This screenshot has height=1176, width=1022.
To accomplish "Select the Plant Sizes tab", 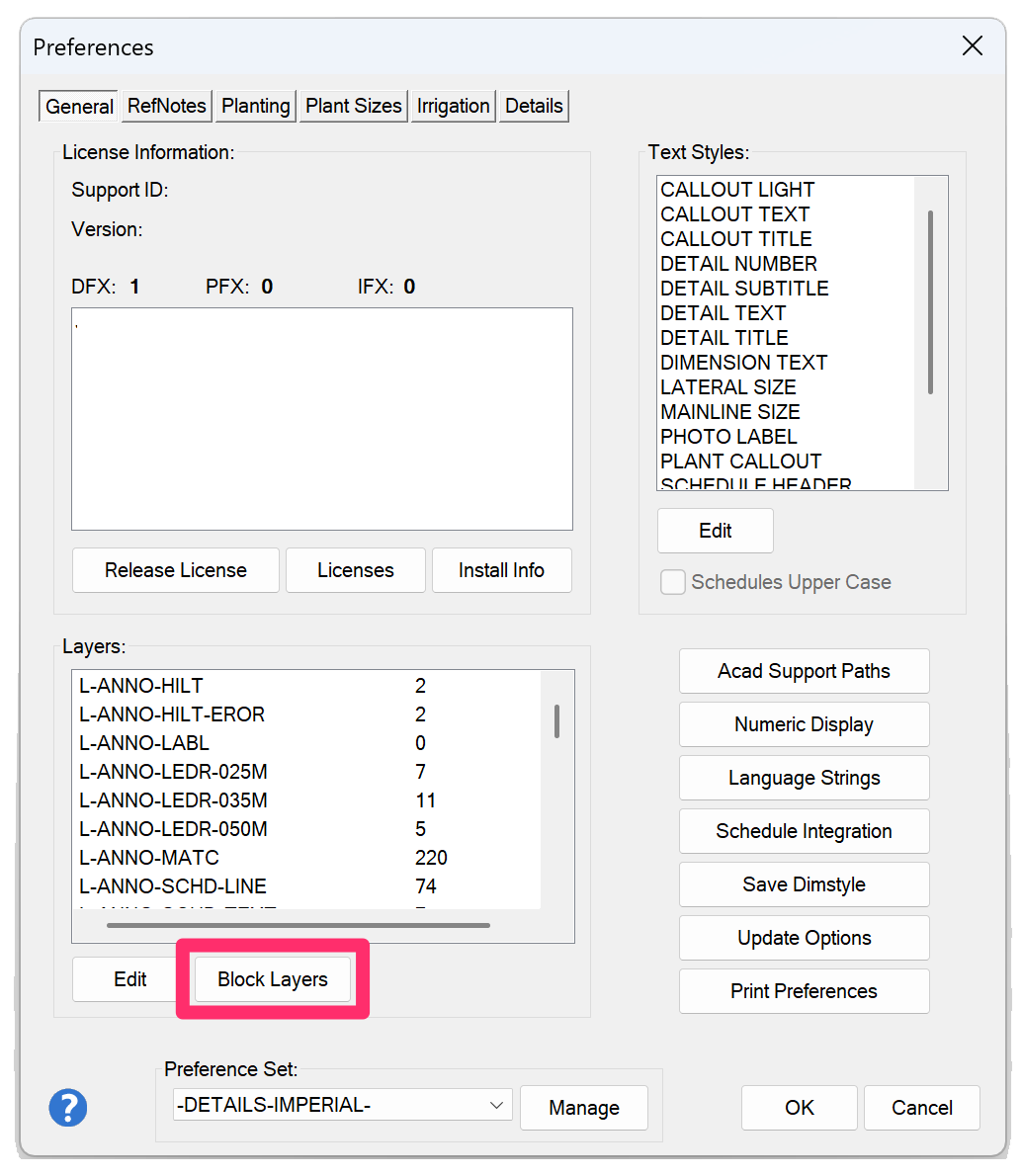I will (354, 106).
